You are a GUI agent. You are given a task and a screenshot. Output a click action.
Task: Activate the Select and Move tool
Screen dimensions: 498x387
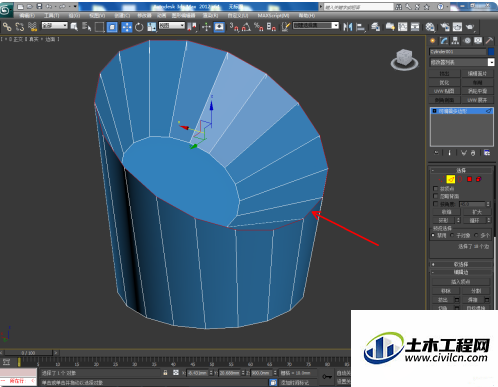coord(127,27)
